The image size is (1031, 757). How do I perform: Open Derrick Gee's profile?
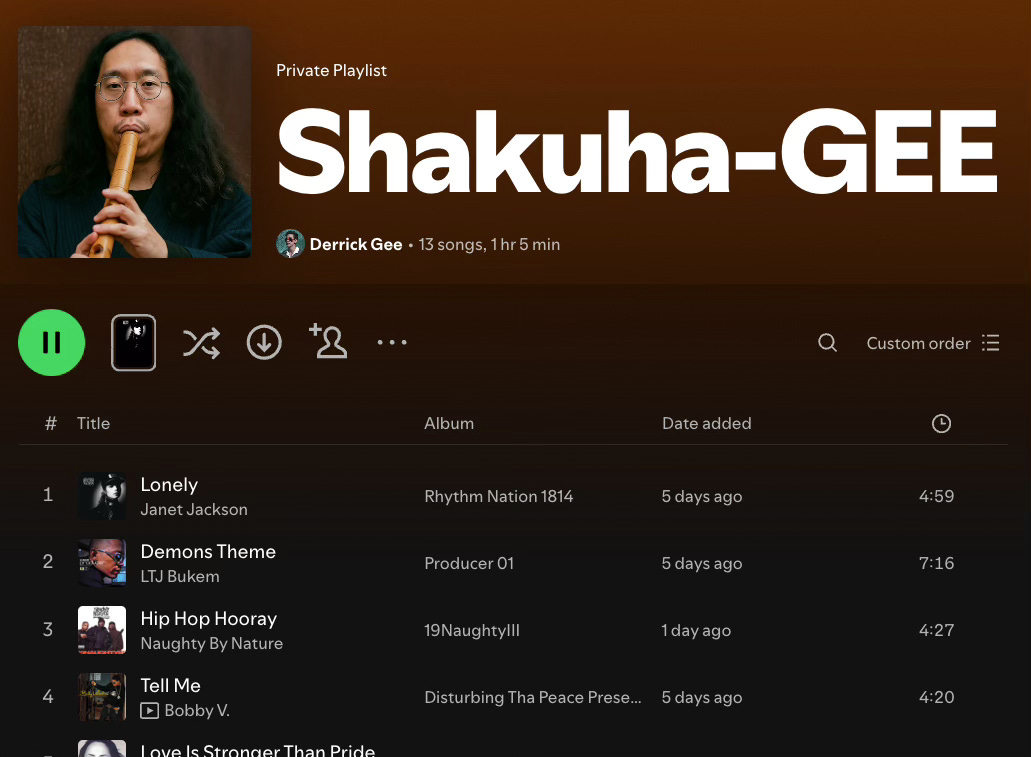356,244
